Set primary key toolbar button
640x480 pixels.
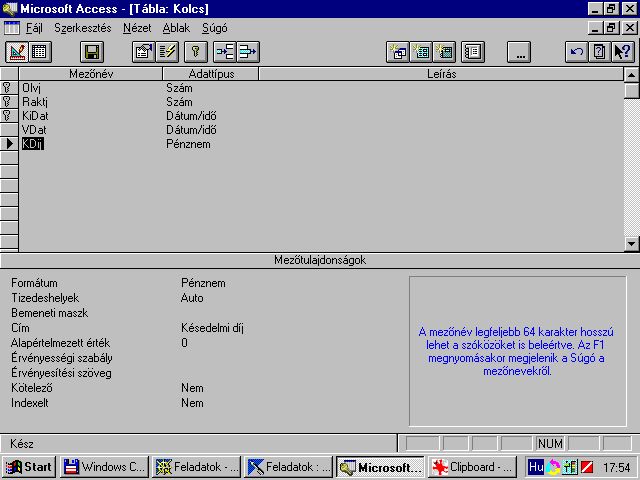[196, 52]
